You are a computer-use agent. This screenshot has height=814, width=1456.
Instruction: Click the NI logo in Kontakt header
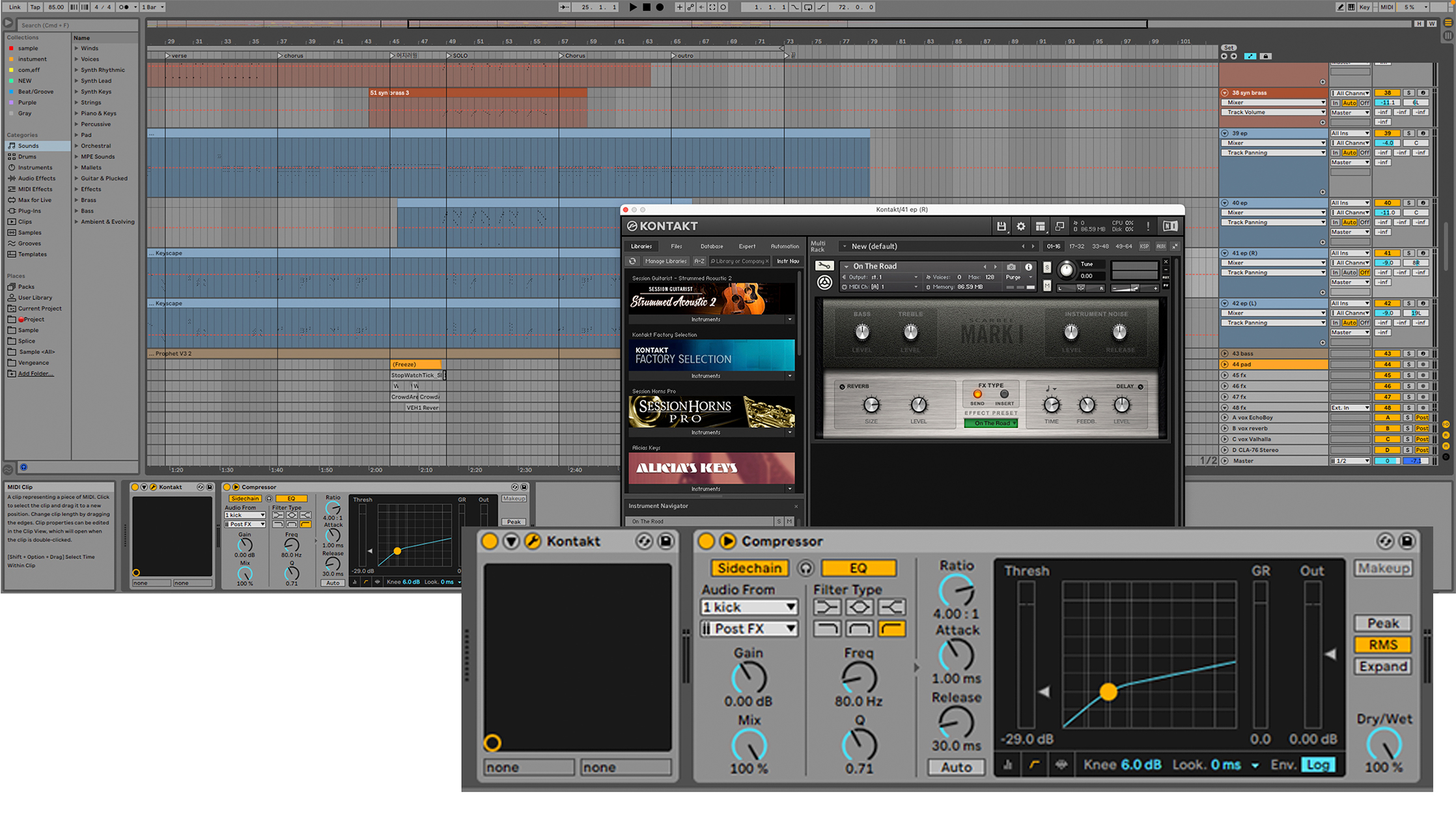coord(1170,226)
